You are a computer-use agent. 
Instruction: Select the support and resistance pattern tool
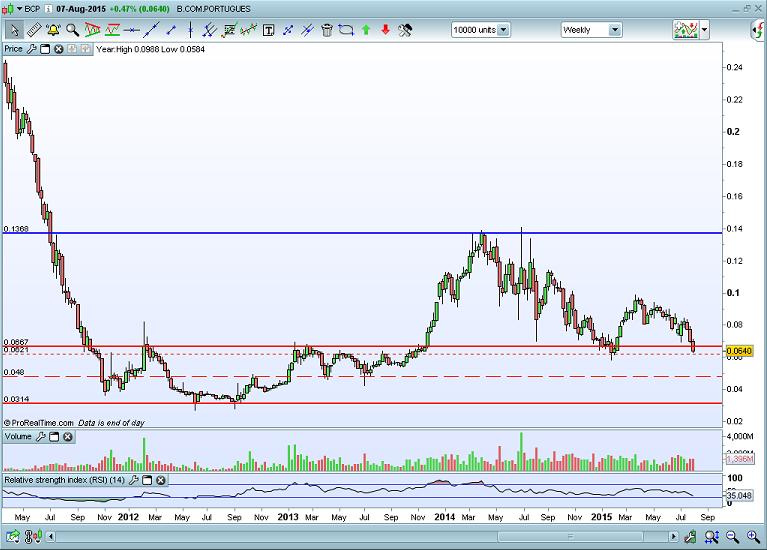tap(112, 30)
